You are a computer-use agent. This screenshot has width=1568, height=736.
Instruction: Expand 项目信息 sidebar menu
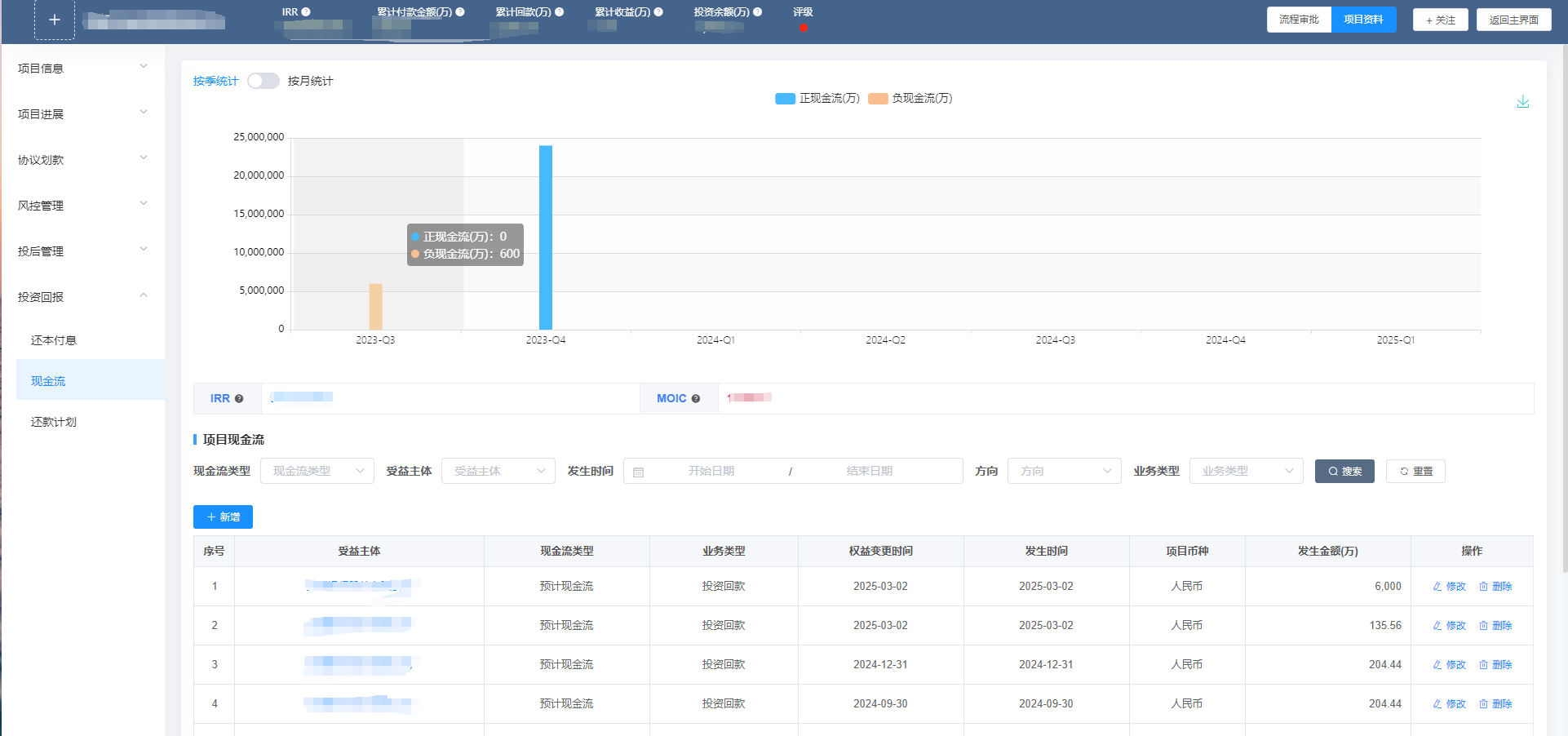(82, 69)
